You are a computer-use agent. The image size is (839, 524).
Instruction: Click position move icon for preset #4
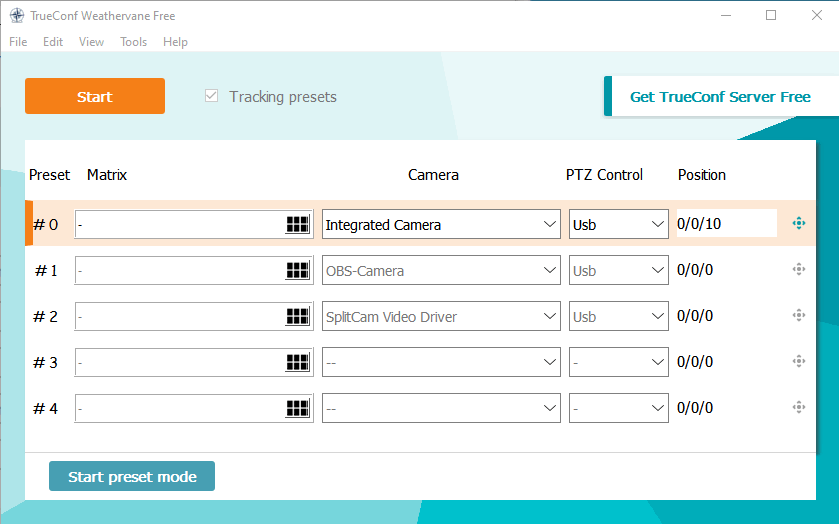(799, 407)
